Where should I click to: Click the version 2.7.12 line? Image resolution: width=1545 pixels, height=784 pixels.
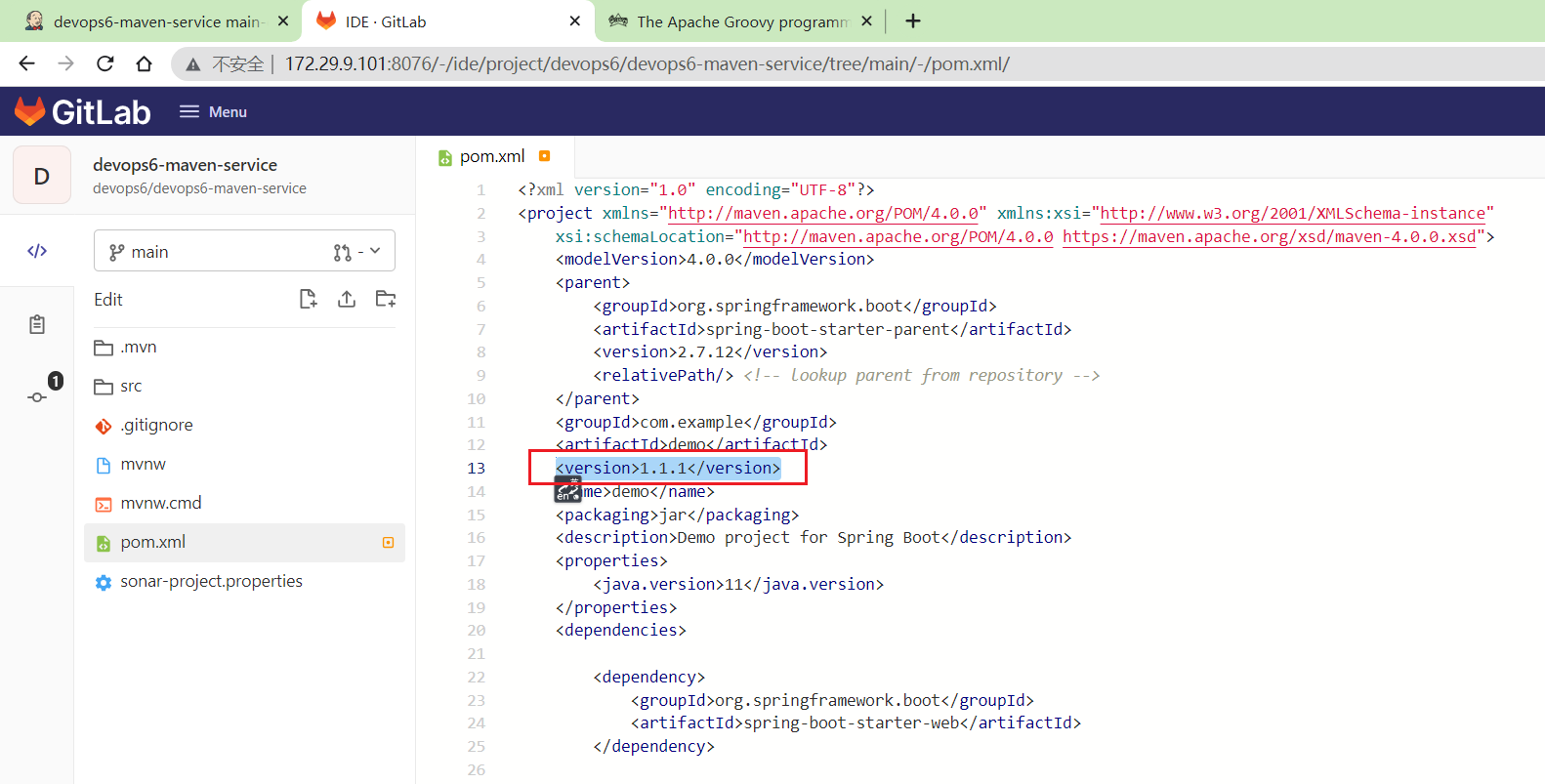[710, 351]
